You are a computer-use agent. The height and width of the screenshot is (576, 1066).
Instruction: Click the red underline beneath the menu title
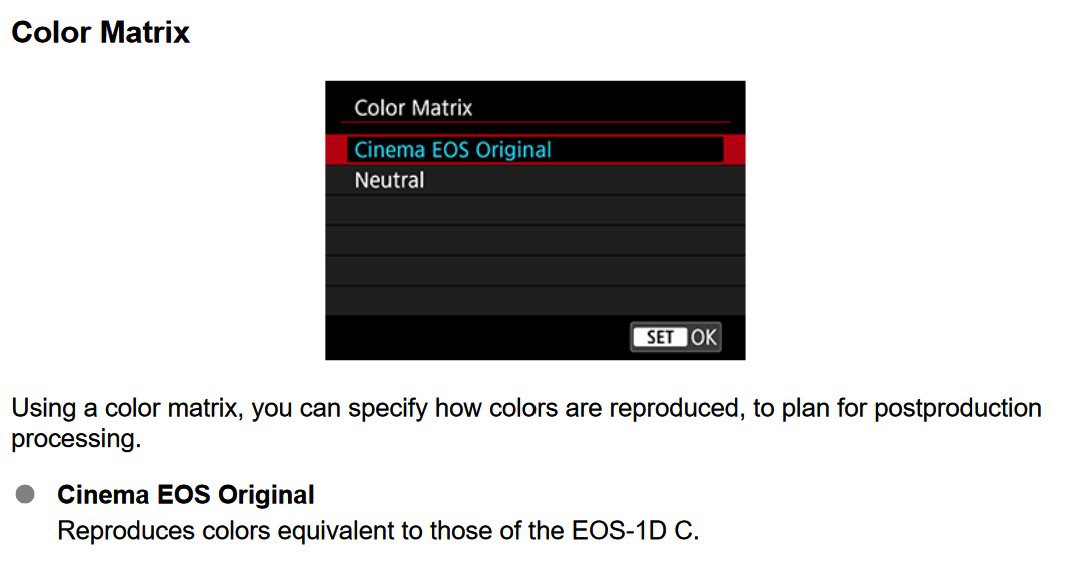[535, 122]
